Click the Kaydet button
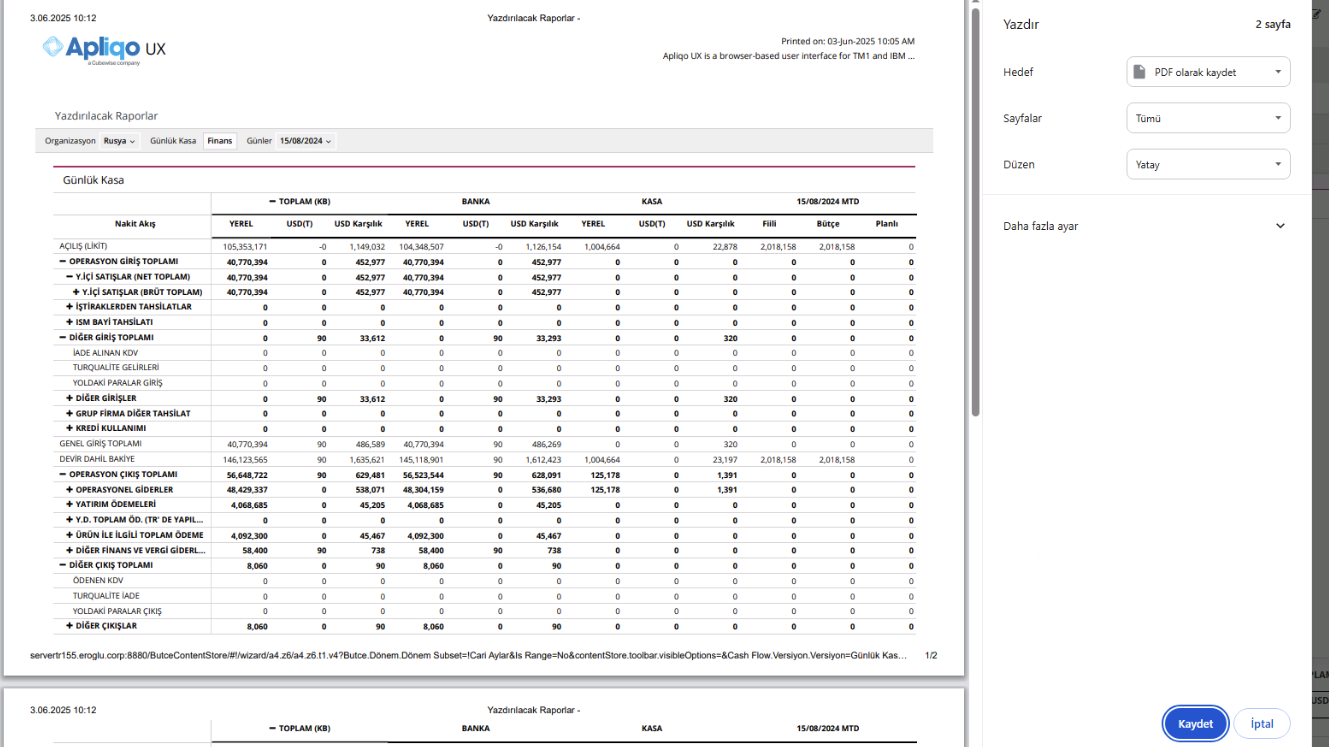Viewport: 1329px width, 747px height. 1195,724
